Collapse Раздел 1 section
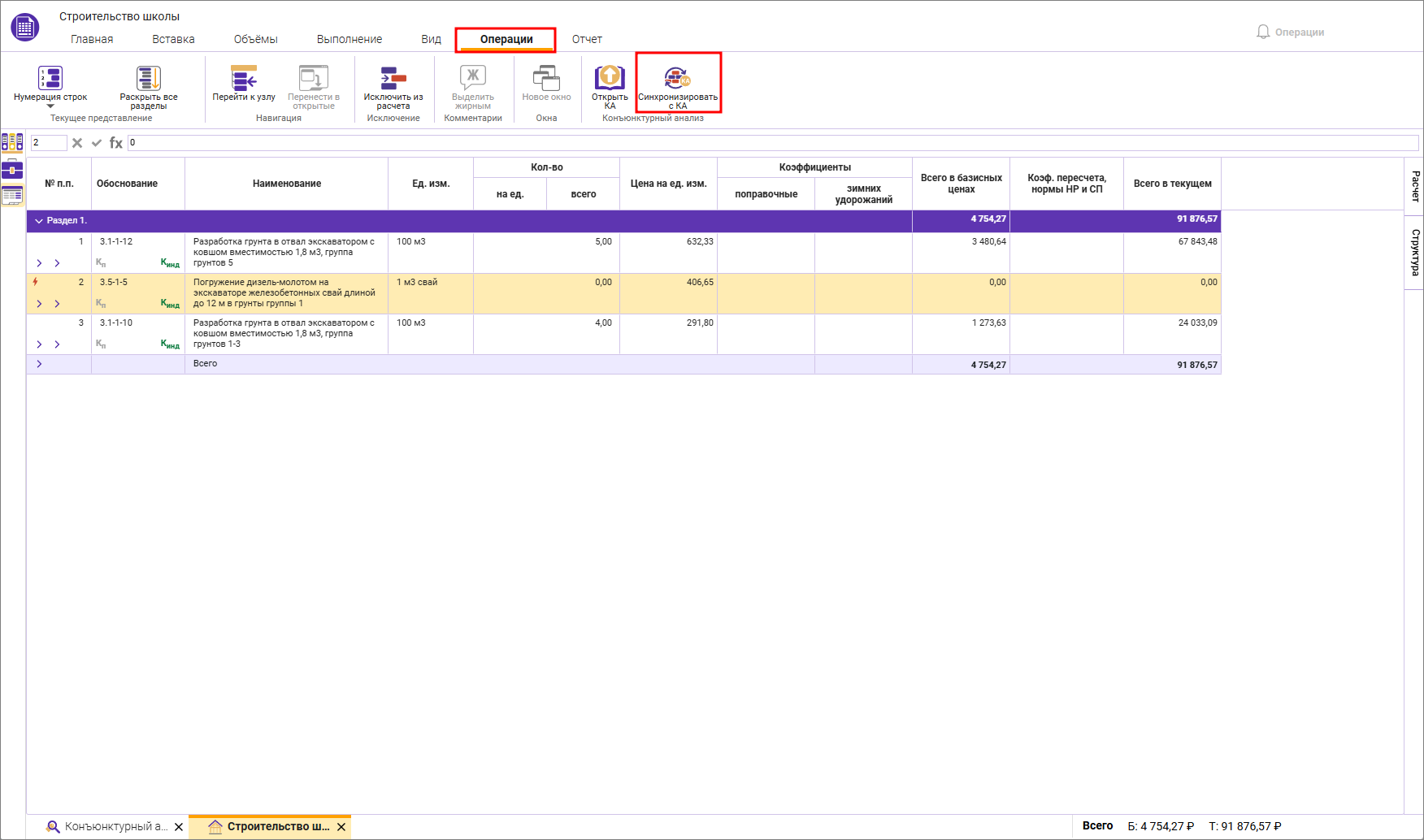Image resolution: width=1424 pixels, height=840 pixels. pyautogui.click(x=39, y=221)
